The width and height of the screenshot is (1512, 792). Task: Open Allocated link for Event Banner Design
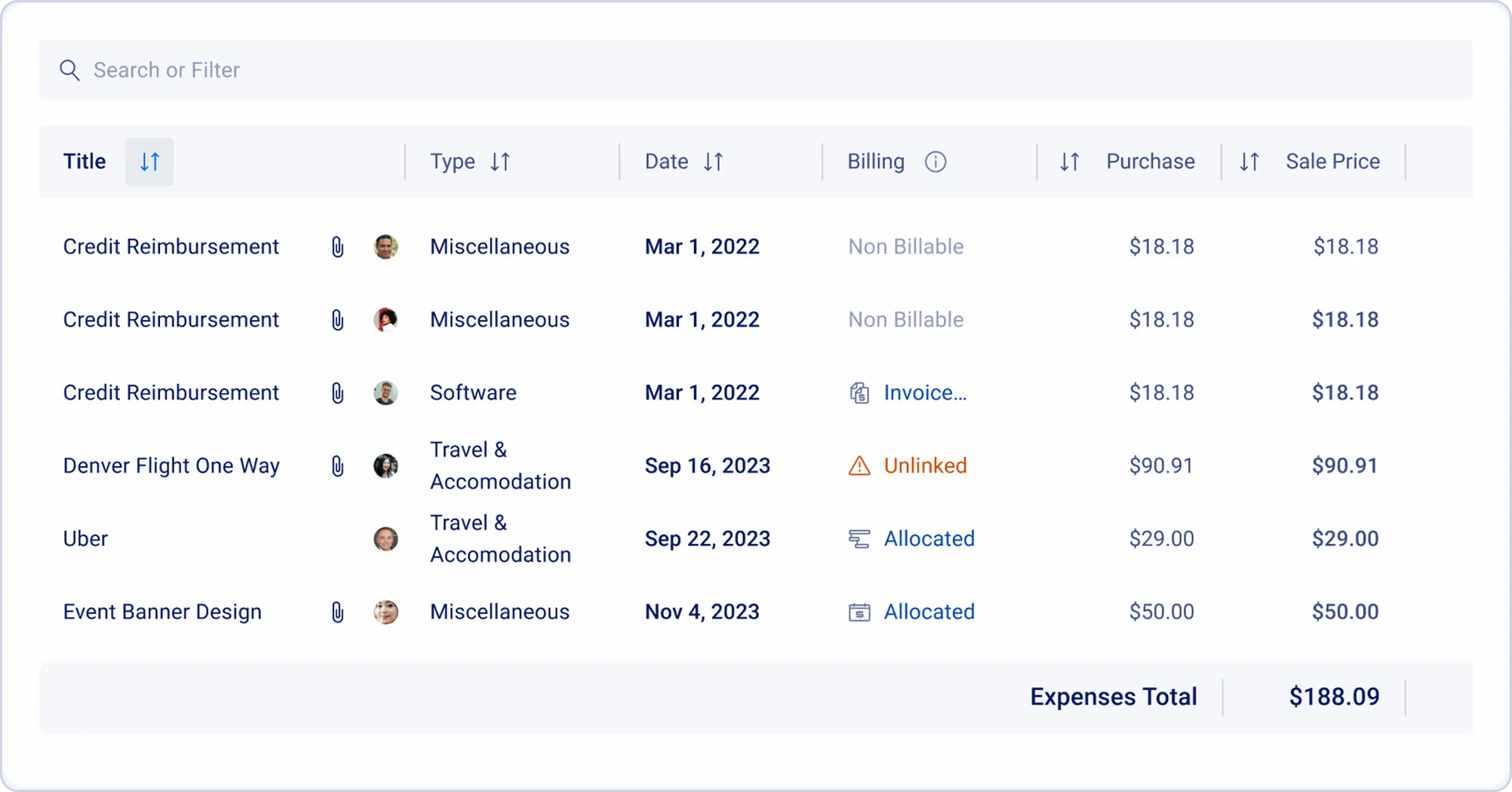[x=929, y=612]
